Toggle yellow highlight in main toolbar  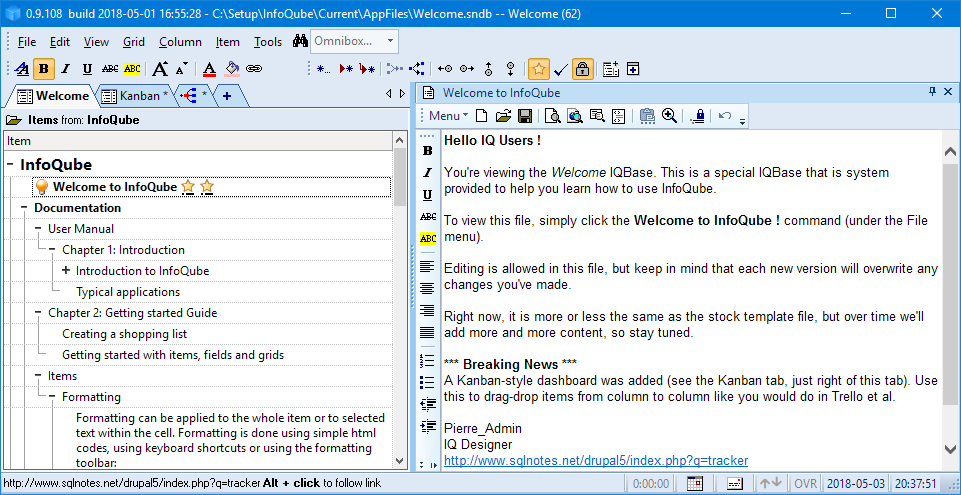pyautogui.click(x=132, y=69)
